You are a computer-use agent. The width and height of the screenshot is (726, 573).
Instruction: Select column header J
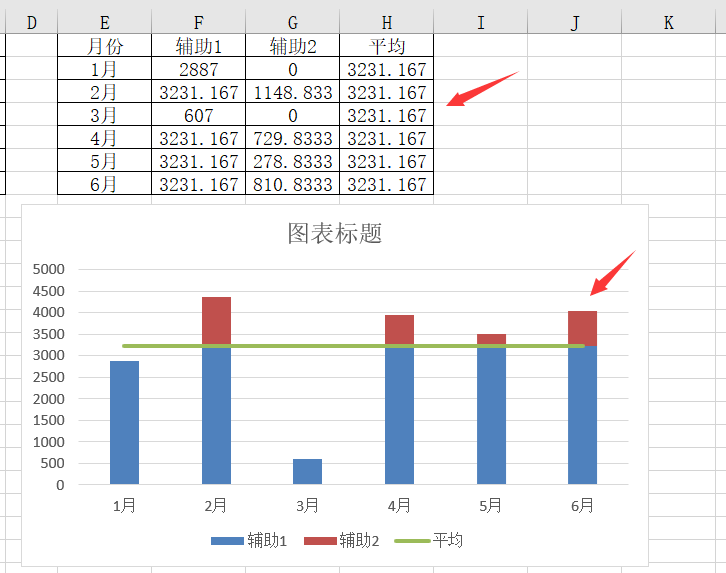(x=575, y=22)
